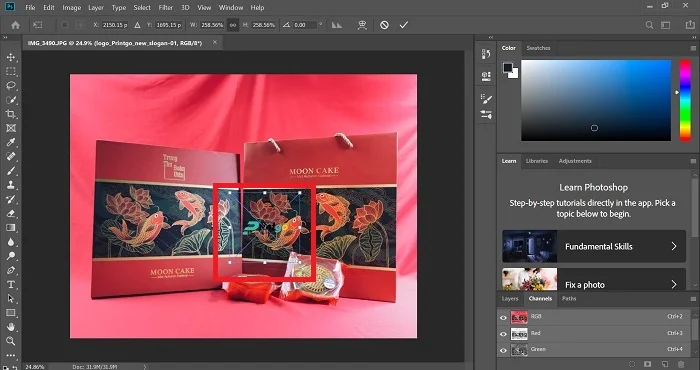Select the Dodge tool
This screenshot has height=370, width=700.
coord(11,256)
